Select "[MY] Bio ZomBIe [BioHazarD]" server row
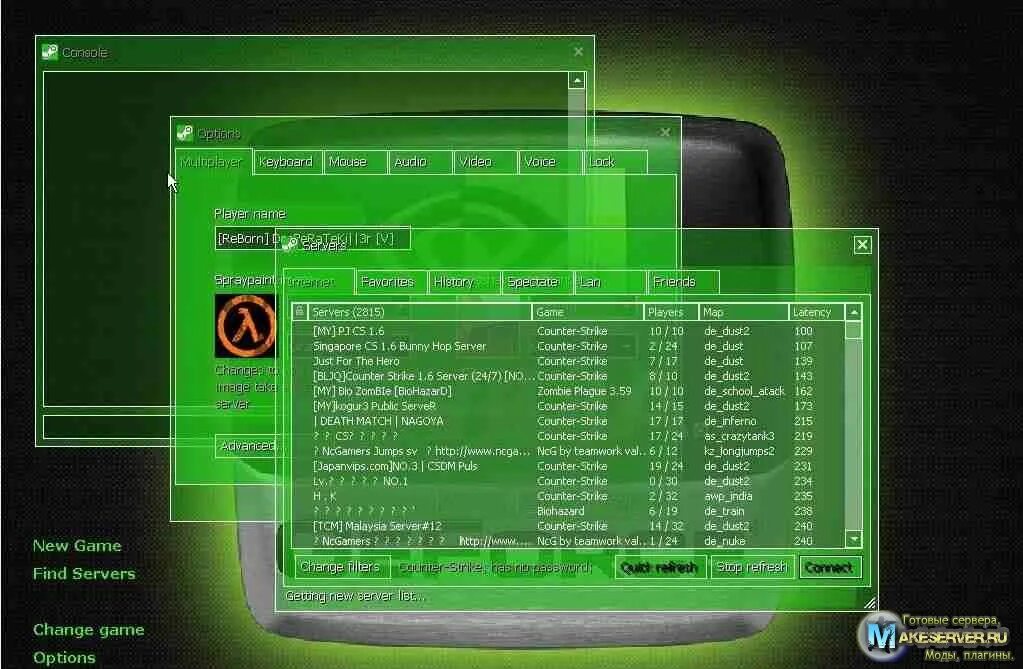This screenshot has height=669, width=1023. [569, 391]
